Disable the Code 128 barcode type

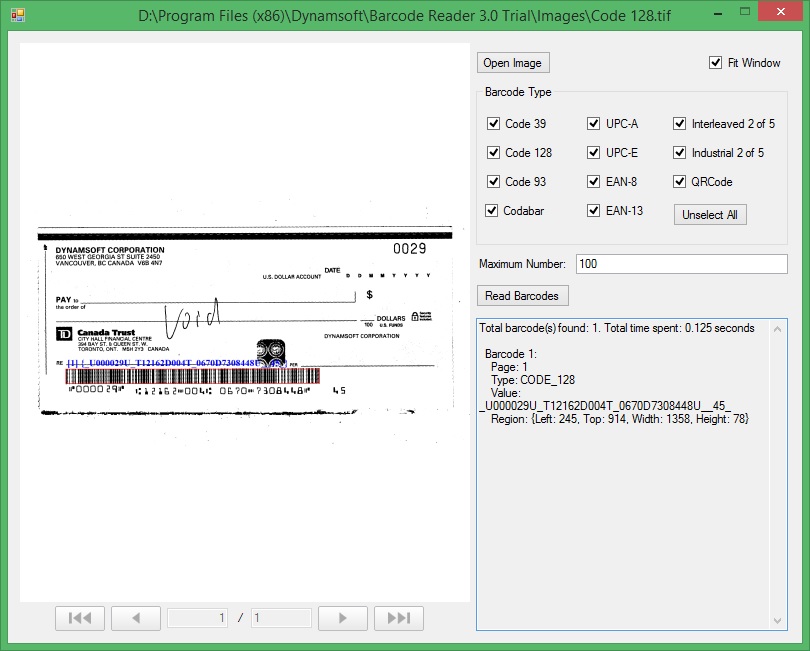click(493, 153)
